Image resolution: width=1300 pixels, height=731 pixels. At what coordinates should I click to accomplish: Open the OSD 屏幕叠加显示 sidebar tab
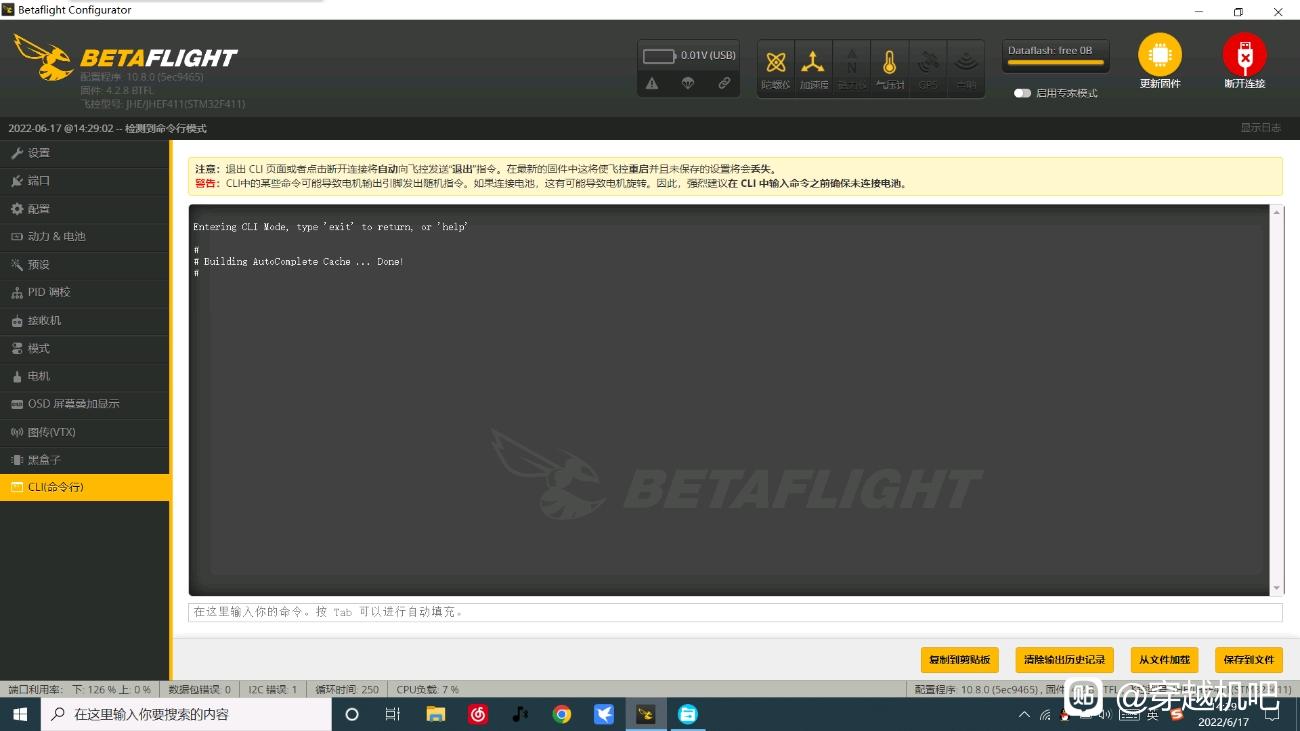pos(85,404)
